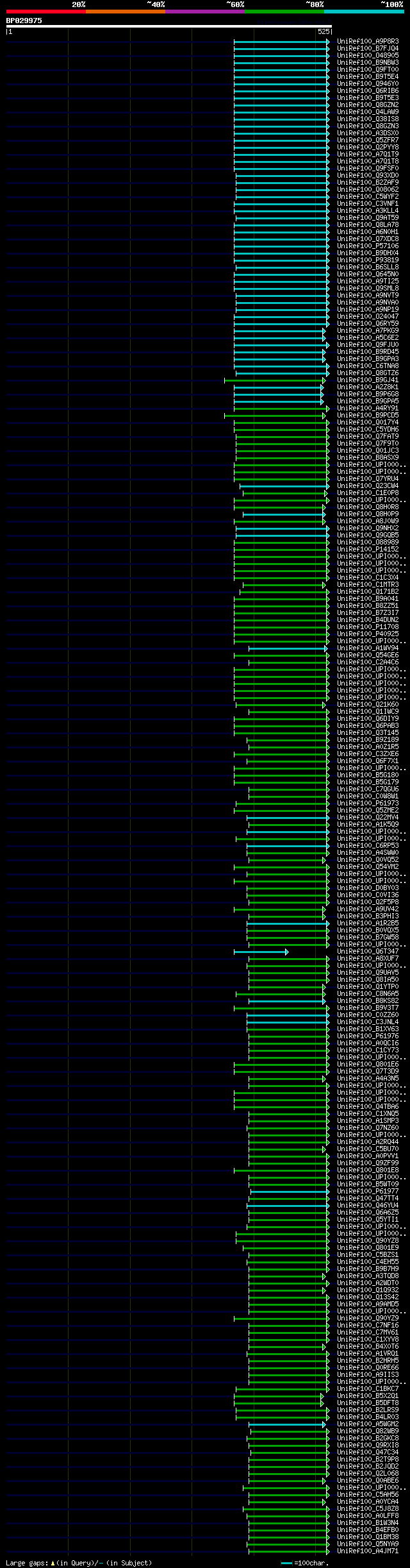Image resolution: width=410 pixels, height=1568 pixels.
Task: Click the =100char. scale legend
Action: tap(305, 1563)
